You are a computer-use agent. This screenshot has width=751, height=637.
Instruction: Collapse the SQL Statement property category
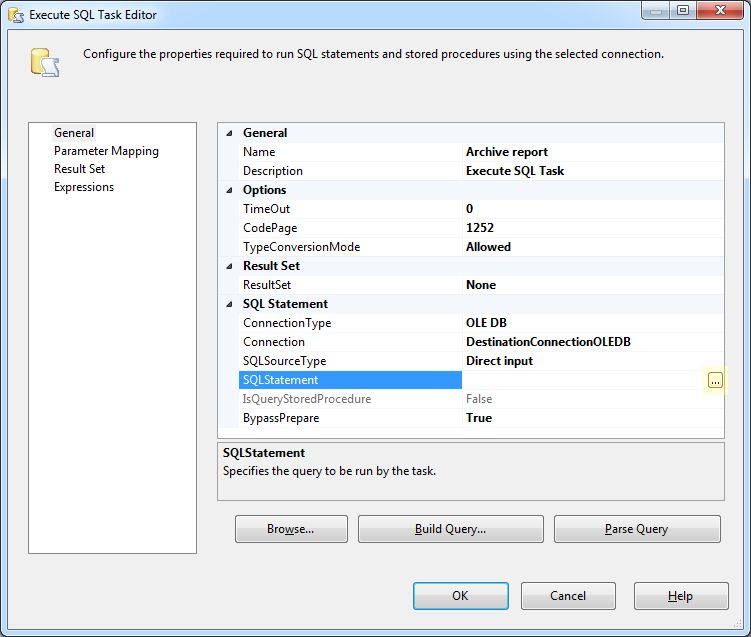(x=229, y=304)
